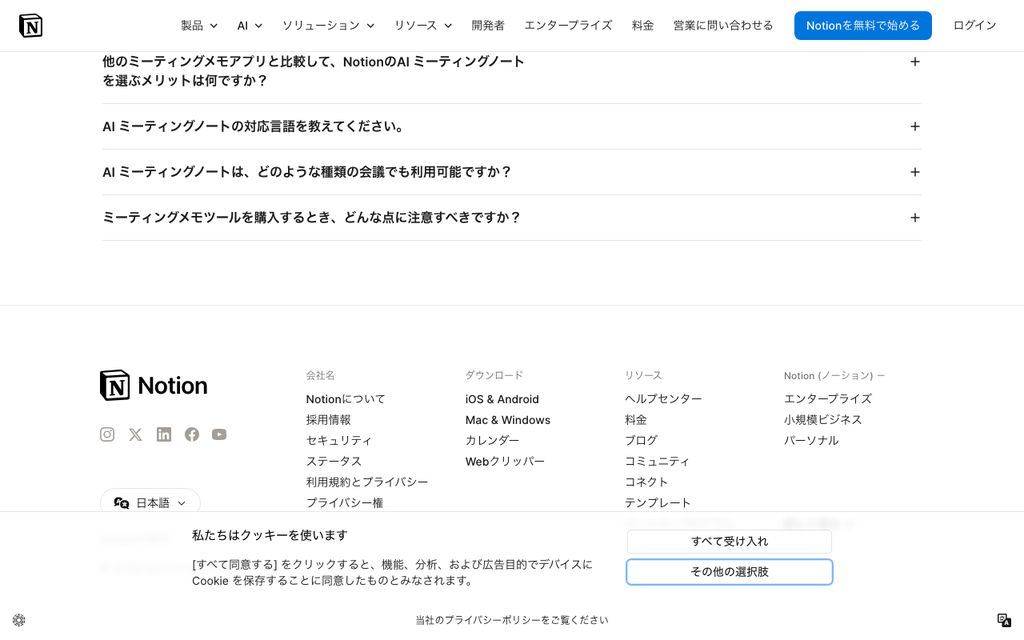Open the テンプレート footer link

point(658,503)
